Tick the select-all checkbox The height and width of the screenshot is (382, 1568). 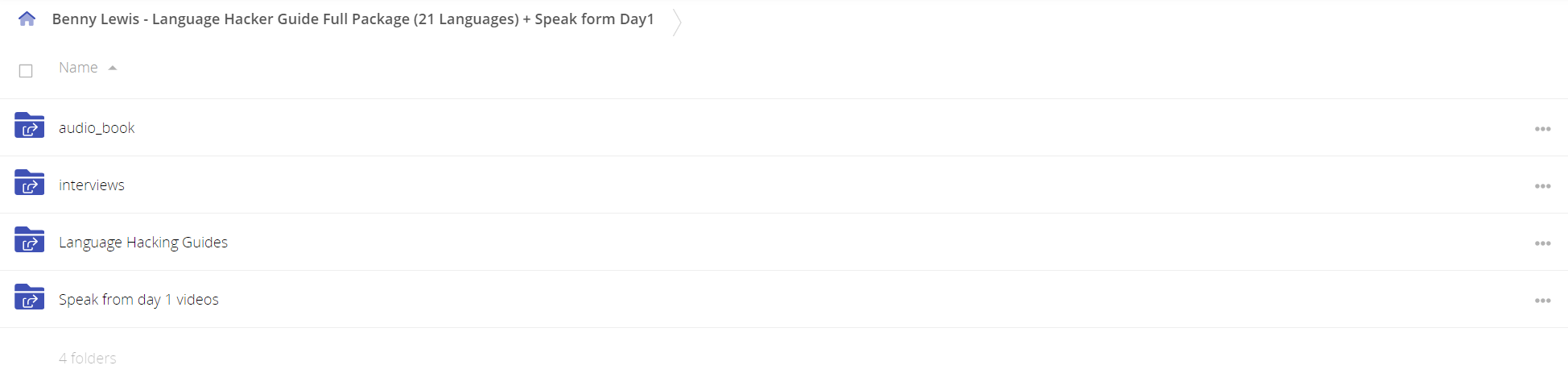(x=26, y=71)
